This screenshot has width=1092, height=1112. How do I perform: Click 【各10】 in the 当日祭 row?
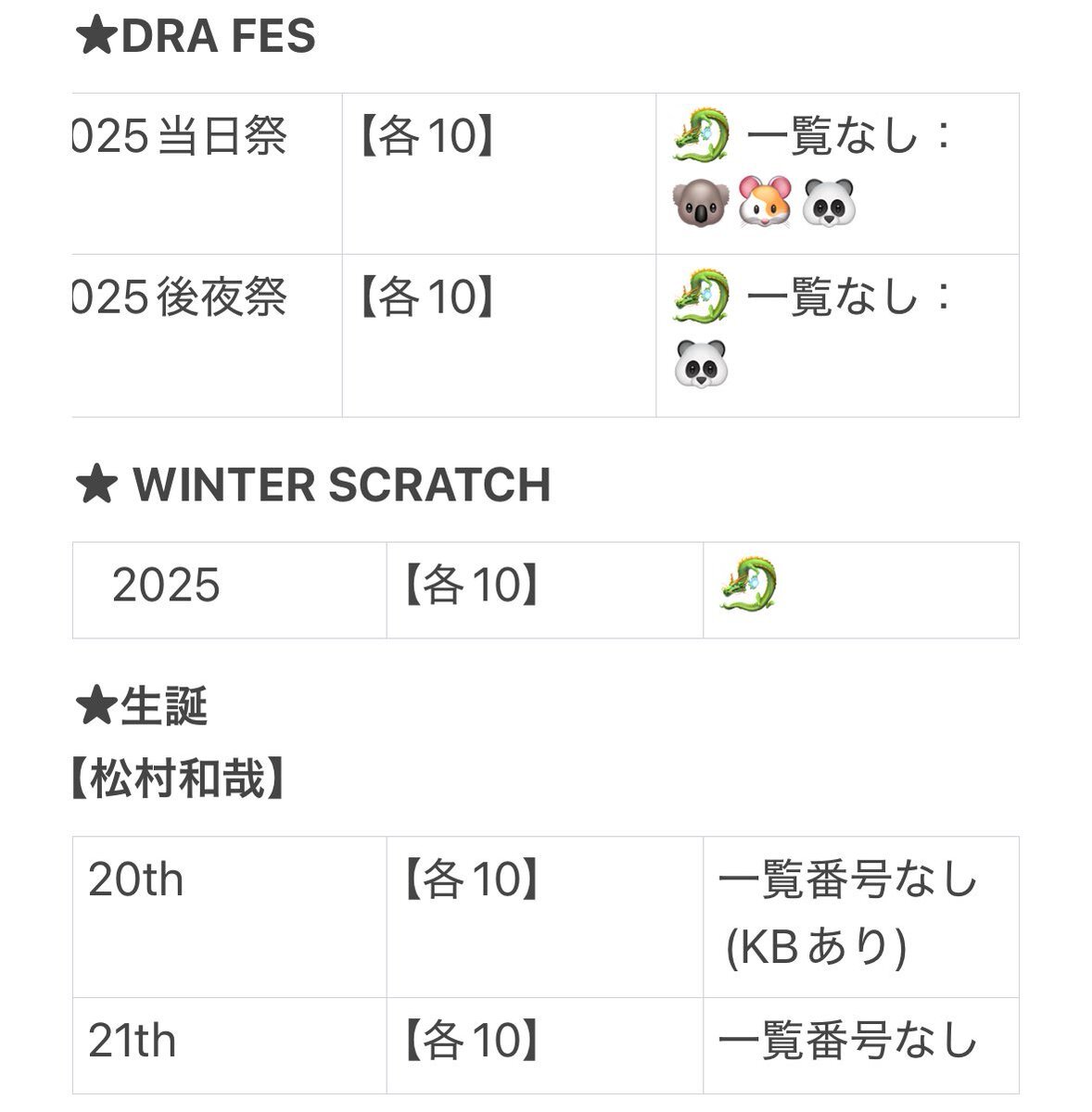(427, 138)
